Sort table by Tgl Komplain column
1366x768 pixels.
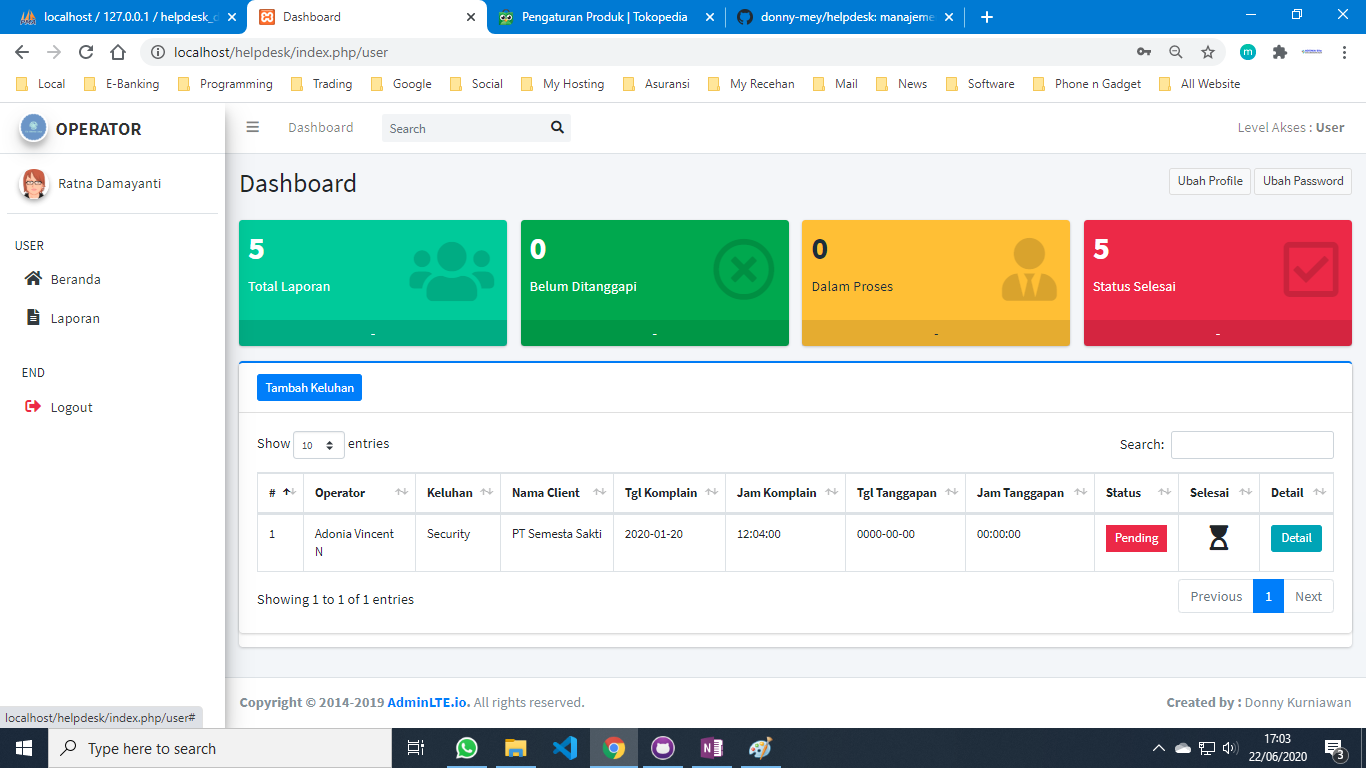pyautogui.click(x=668, y=493)
